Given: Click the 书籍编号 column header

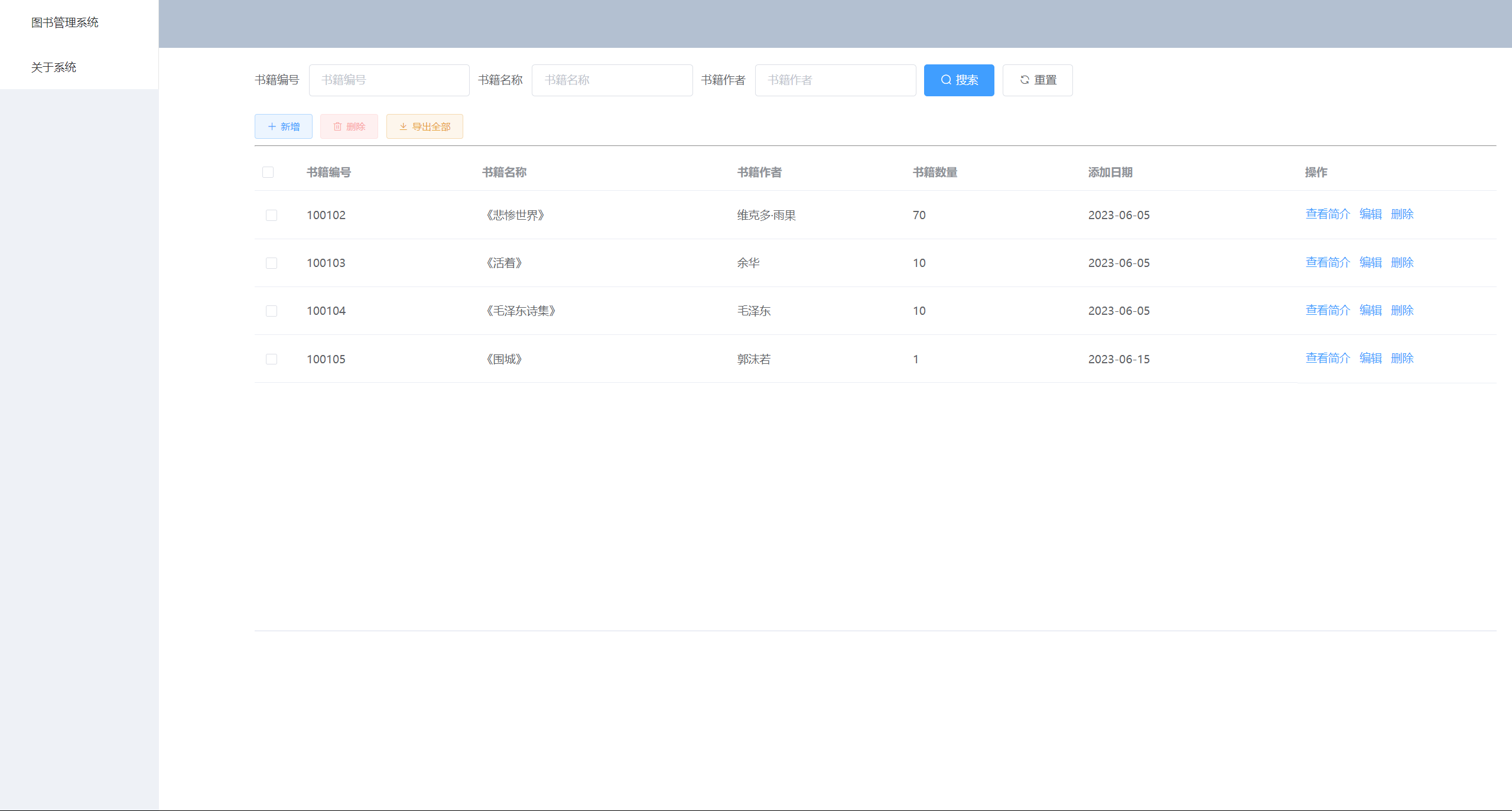Looking at the screenshot, I should [x=329, y=172].
